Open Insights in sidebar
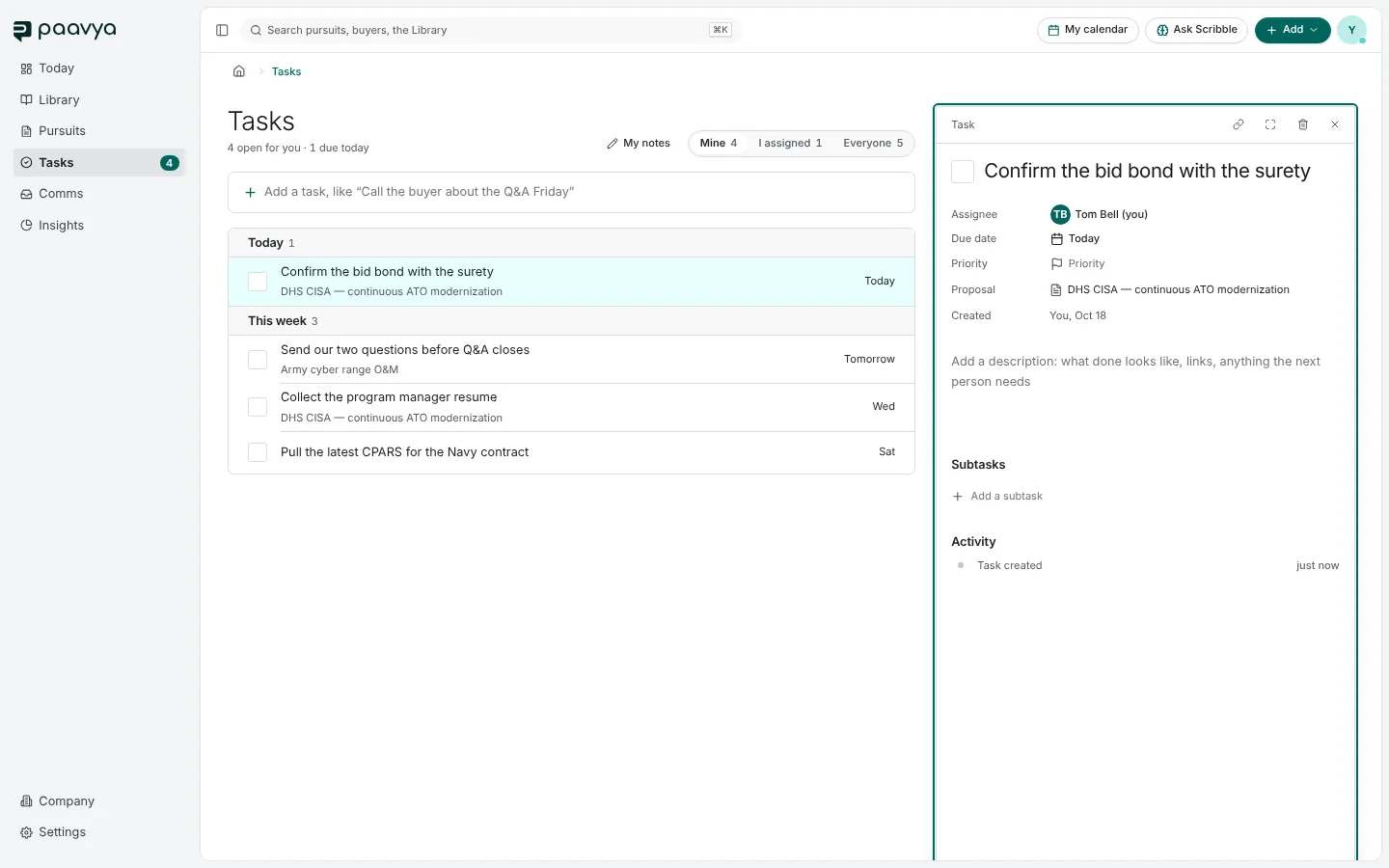Screen dimensions: 1389x868 [x=99, y=226]
